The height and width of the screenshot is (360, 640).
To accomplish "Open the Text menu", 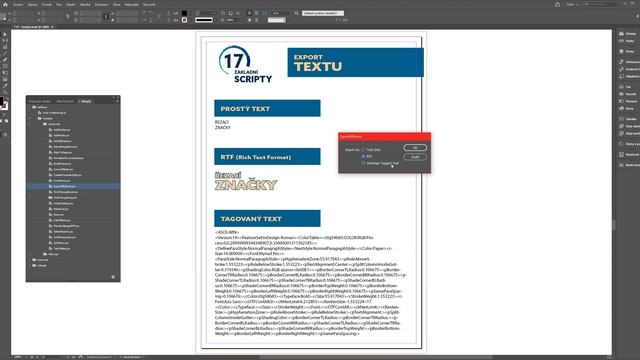I will click(59, 4).
